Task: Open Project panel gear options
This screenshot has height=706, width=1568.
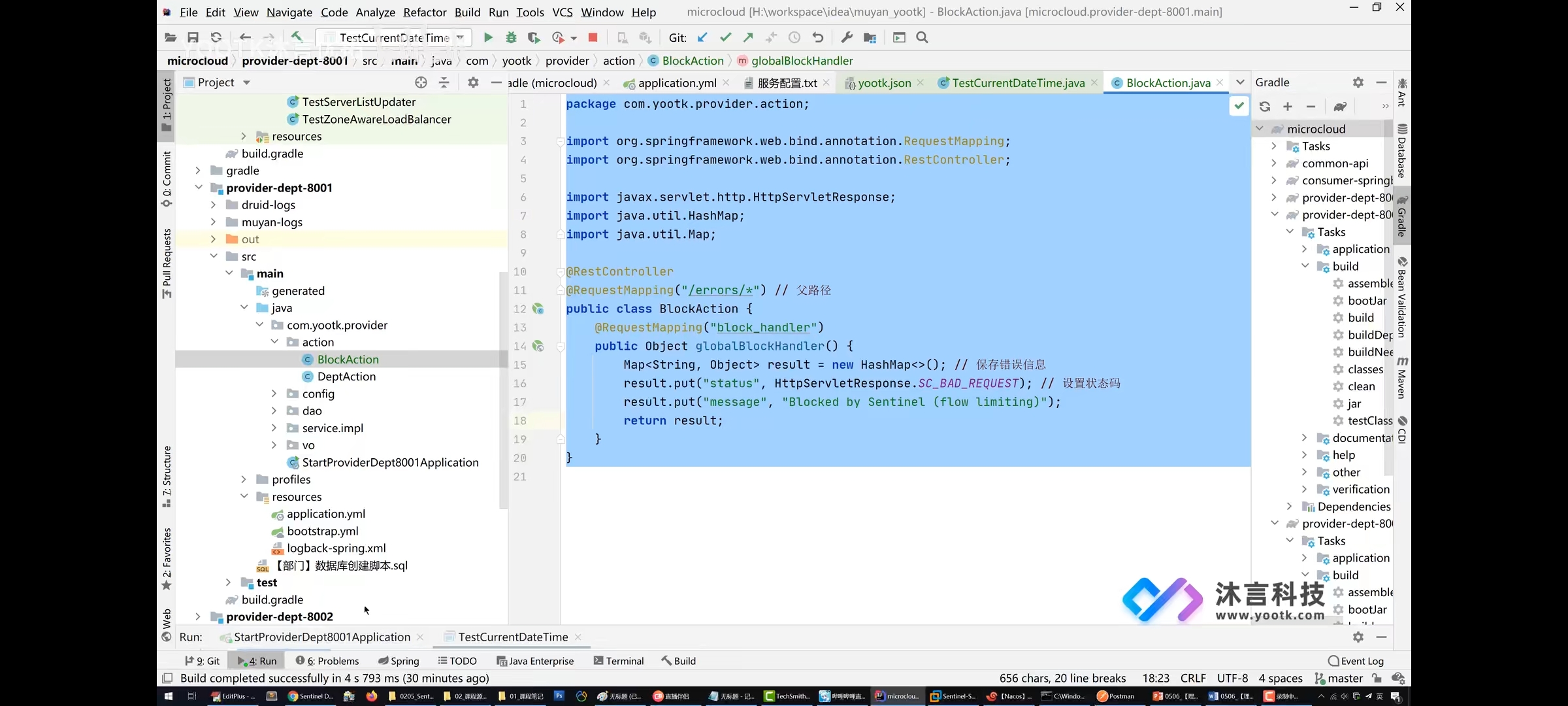Action: point(473,82)
